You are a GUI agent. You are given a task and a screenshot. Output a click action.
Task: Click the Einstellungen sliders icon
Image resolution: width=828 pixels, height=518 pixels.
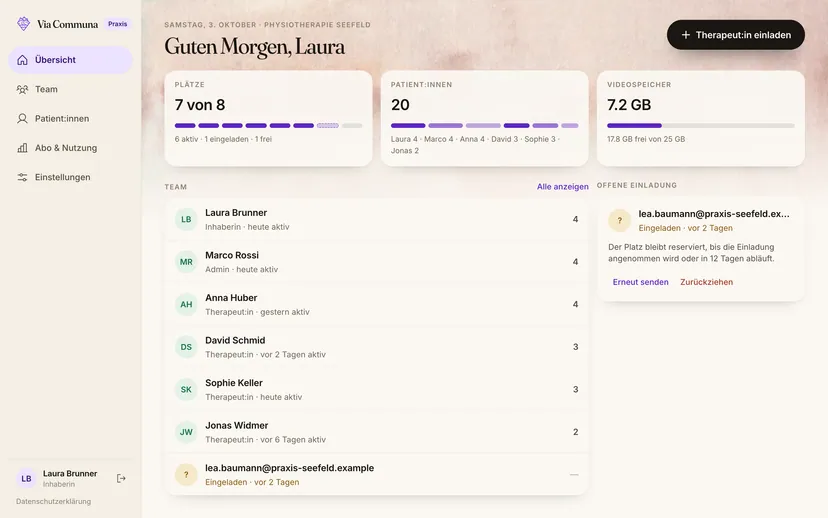pos(22,177)
